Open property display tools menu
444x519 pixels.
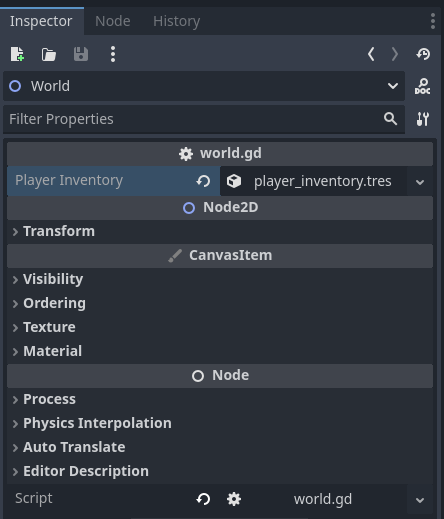click(x=423, y=119)
